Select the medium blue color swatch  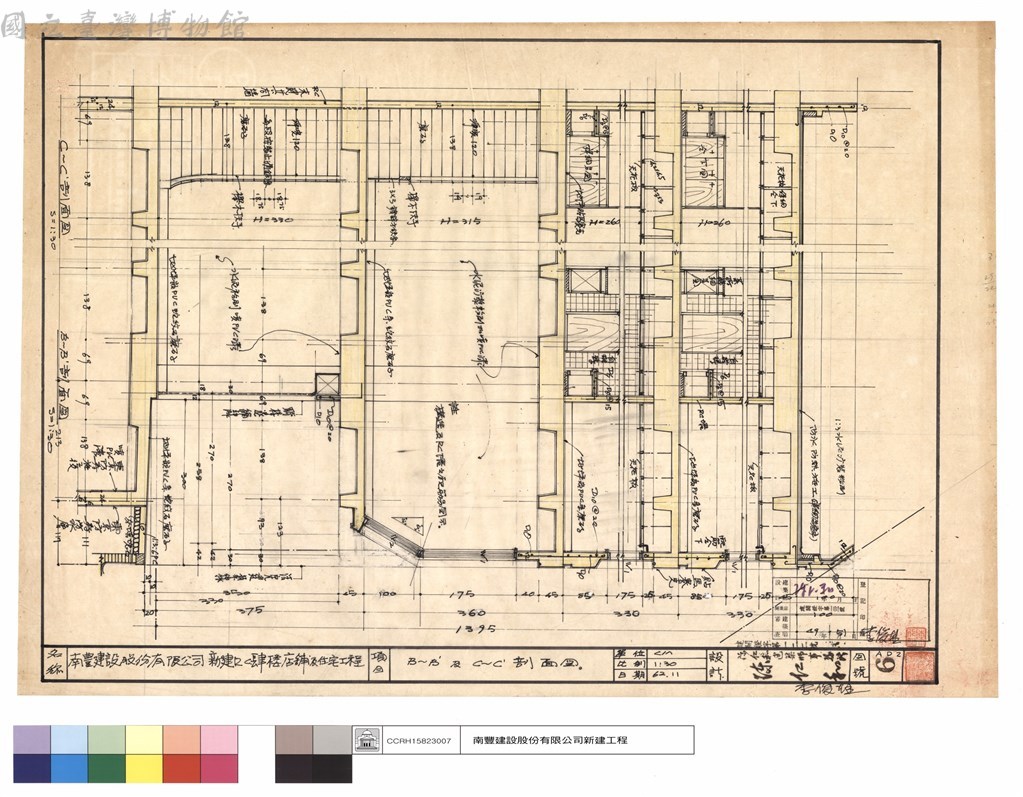click(x=69, y=768)
